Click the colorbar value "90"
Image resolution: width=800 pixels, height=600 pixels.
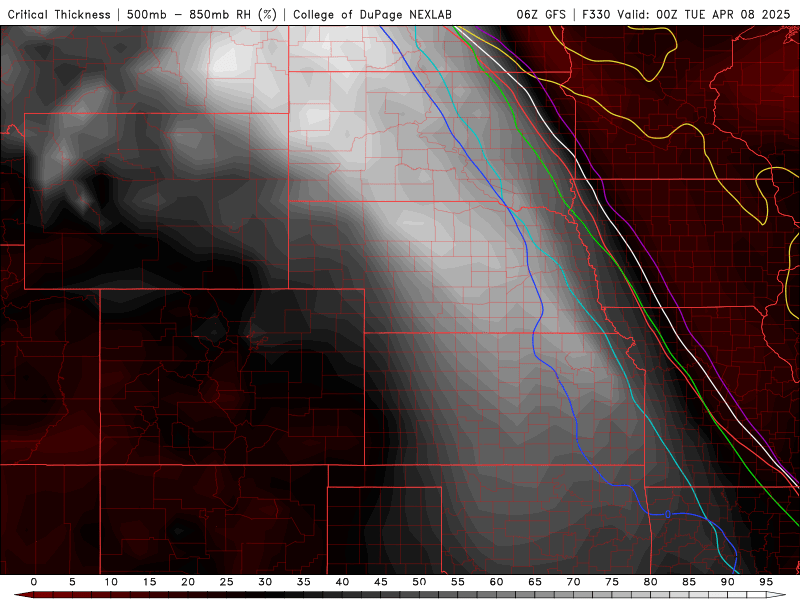coord(728,582)
